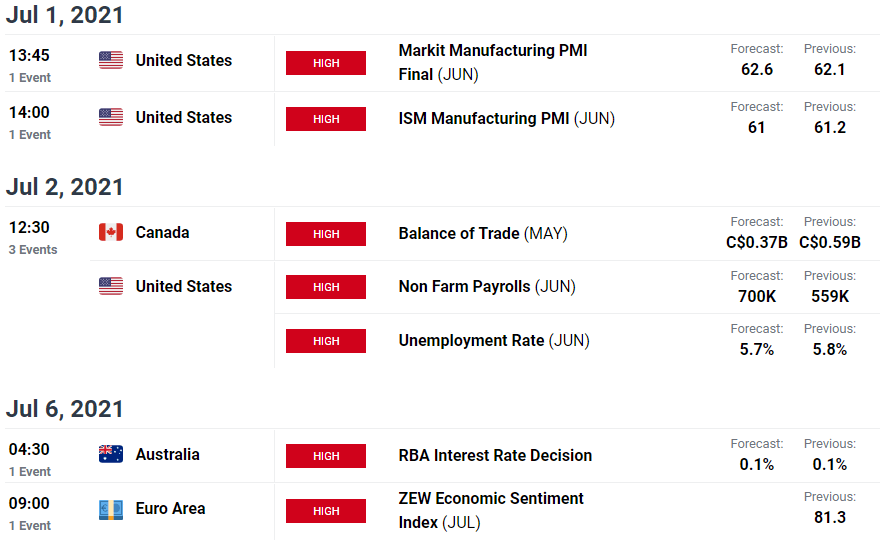Screen dimensions: 880x540
Task: Click the US flag beside 14:00 event
Action: tap(111, 117)
